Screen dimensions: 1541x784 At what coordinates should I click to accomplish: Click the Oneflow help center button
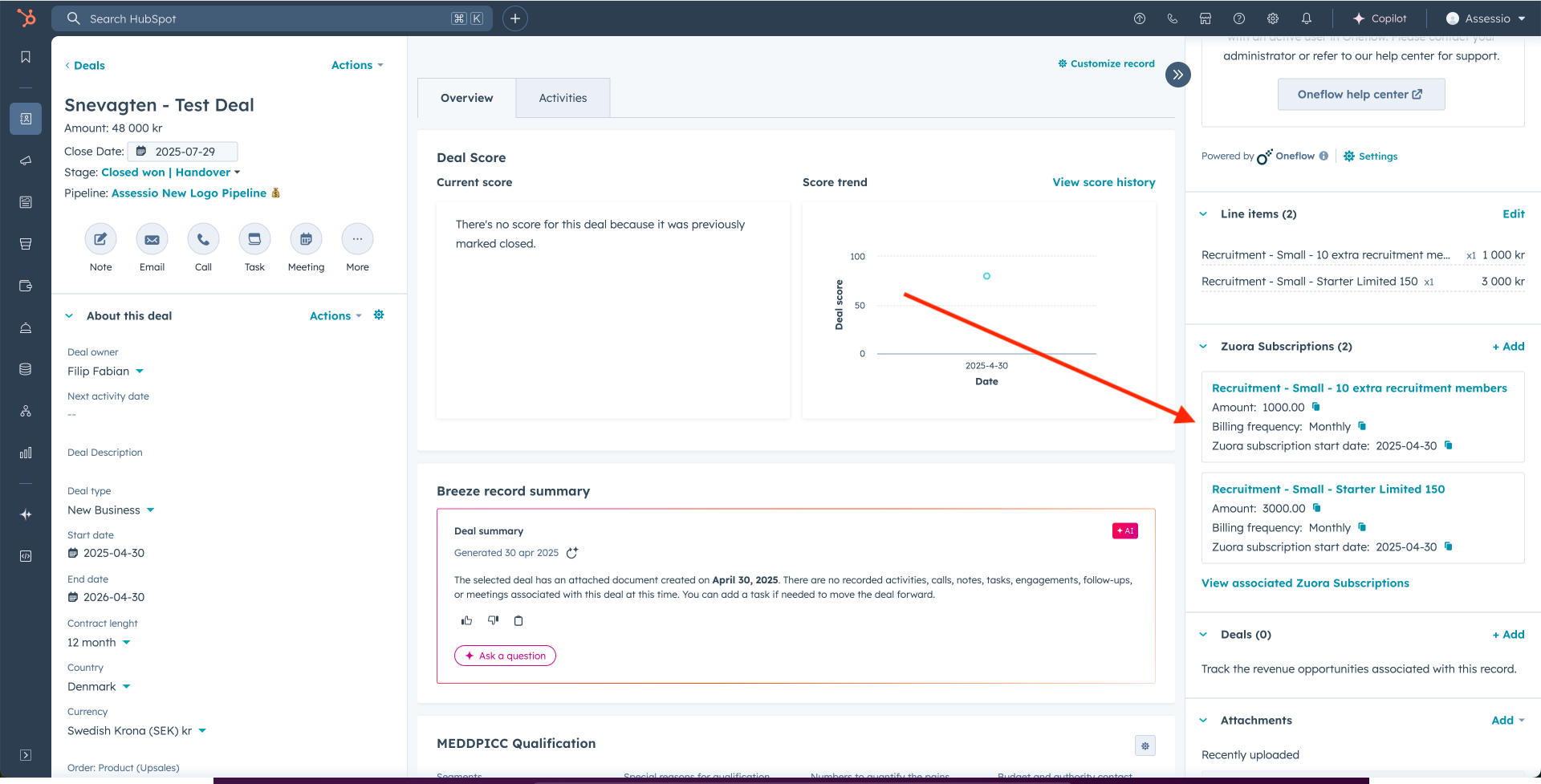coord(1360,95)
